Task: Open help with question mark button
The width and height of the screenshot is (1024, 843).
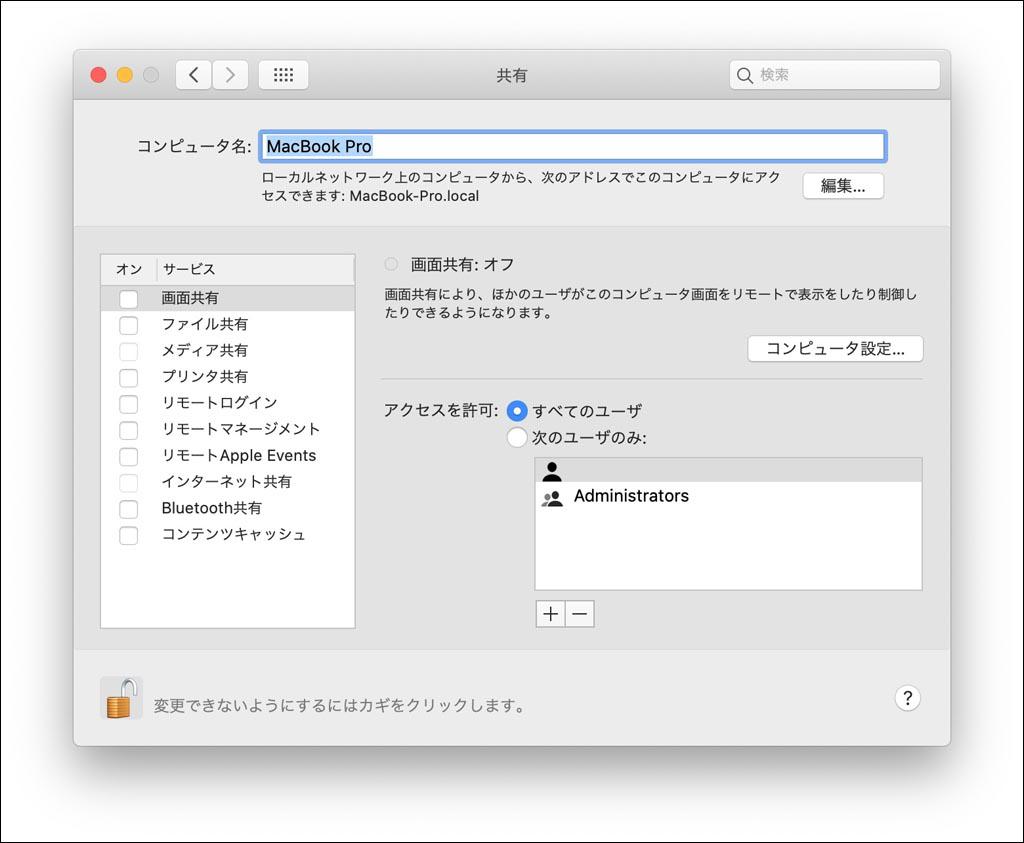Action: coord(907,698)
